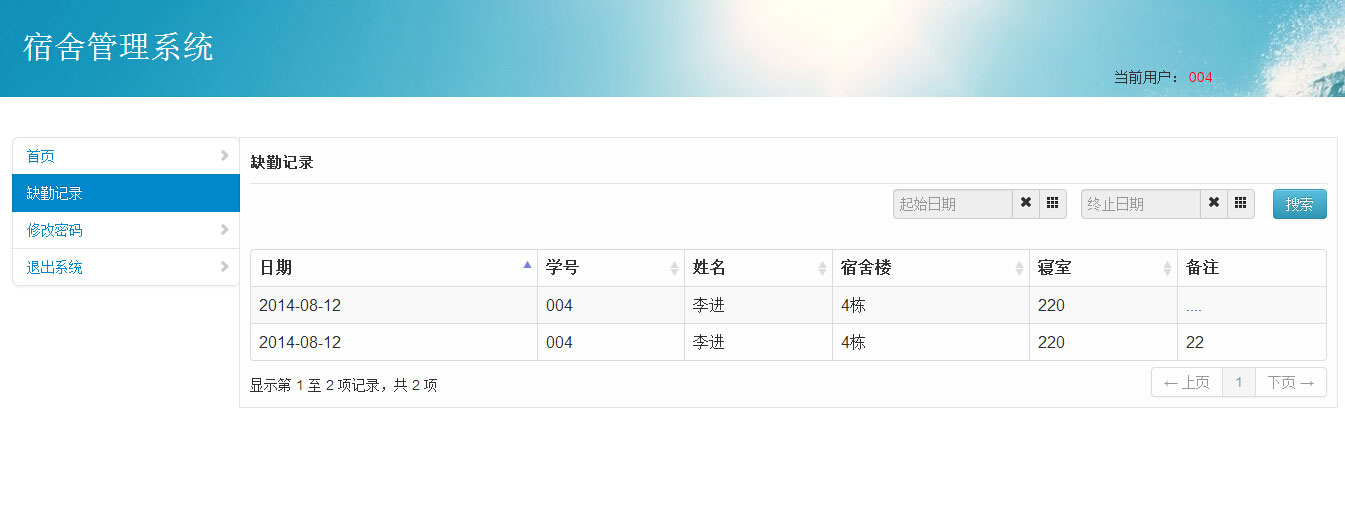Go to the next page with 下页

pyautogui.click(x=1290, y=383)
